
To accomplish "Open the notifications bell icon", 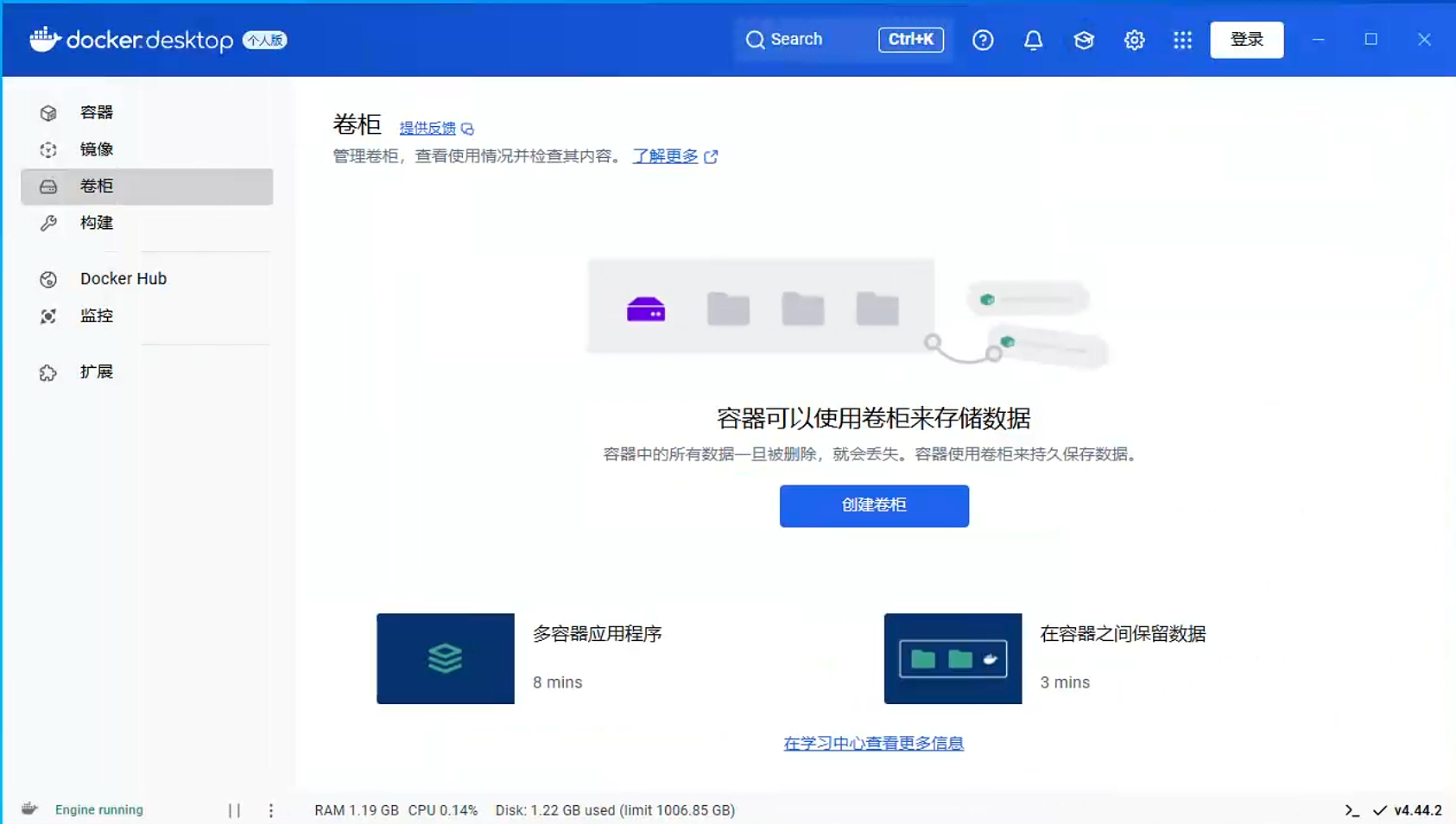I will coord(1033,40).
